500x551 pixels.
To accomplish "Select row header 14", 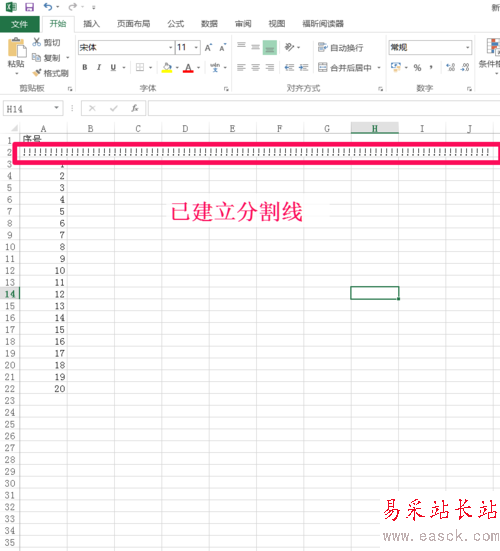I will coord(10,294).
